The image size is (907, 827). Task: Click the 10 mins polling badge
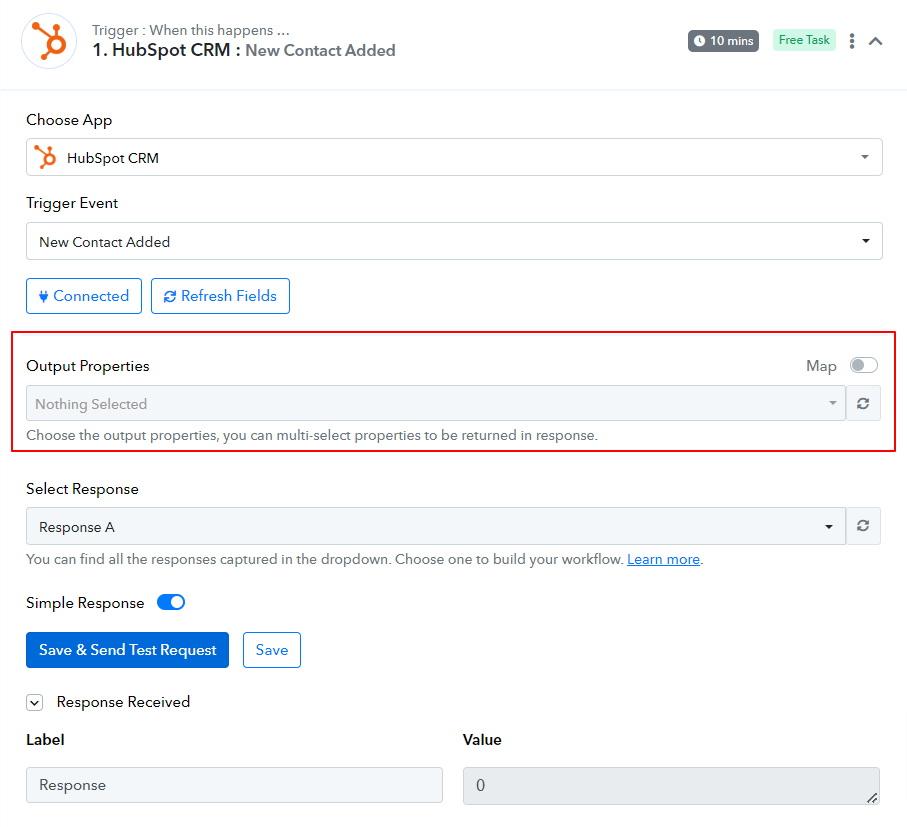click(x=723, y=40)
